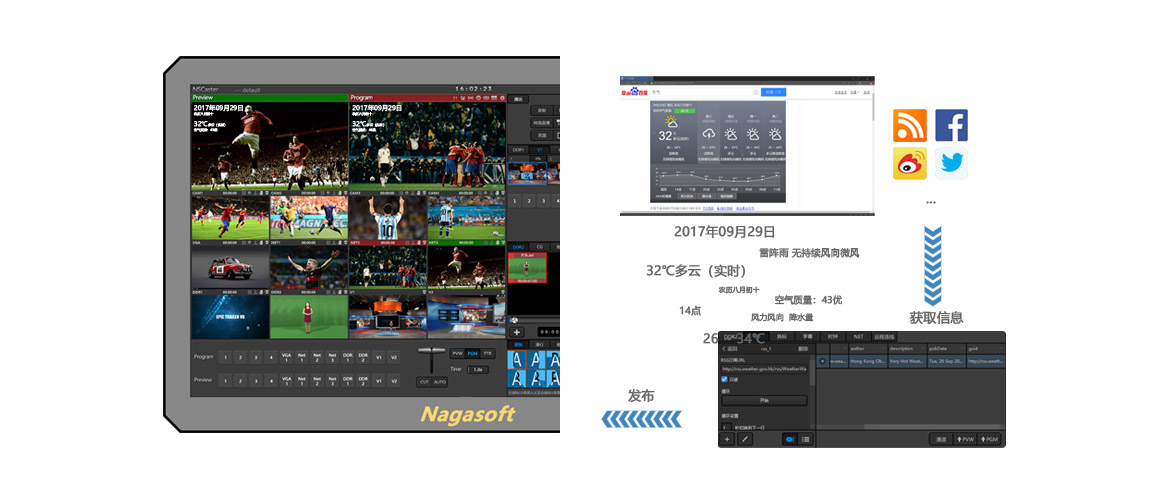
Task: Toggle the checkbox below the RSS URL field
Action: click(x=725, y=379)
